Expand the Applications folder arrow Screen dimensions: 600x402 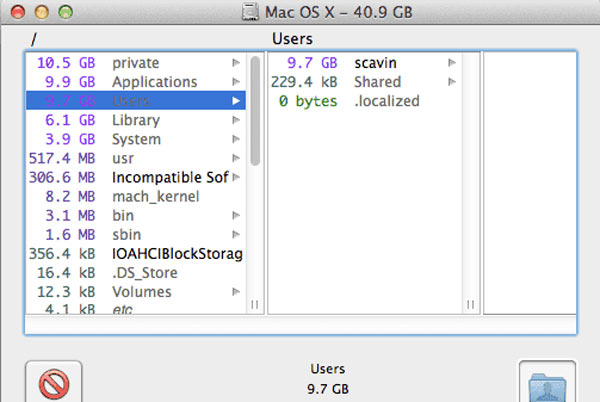click(x=237, y=82)
